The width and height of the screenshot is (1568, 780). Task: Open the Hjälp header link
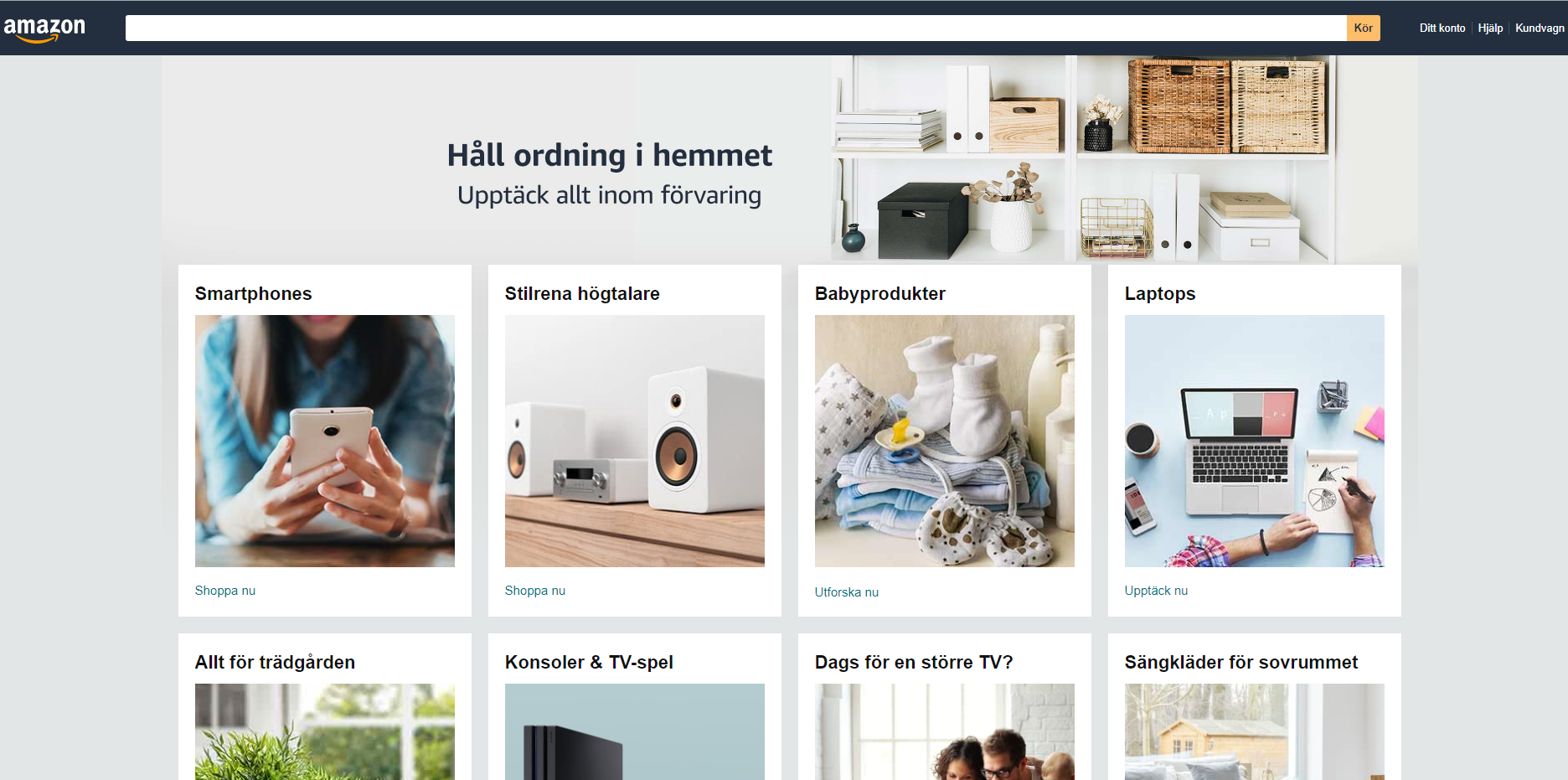click(1490, 28)
